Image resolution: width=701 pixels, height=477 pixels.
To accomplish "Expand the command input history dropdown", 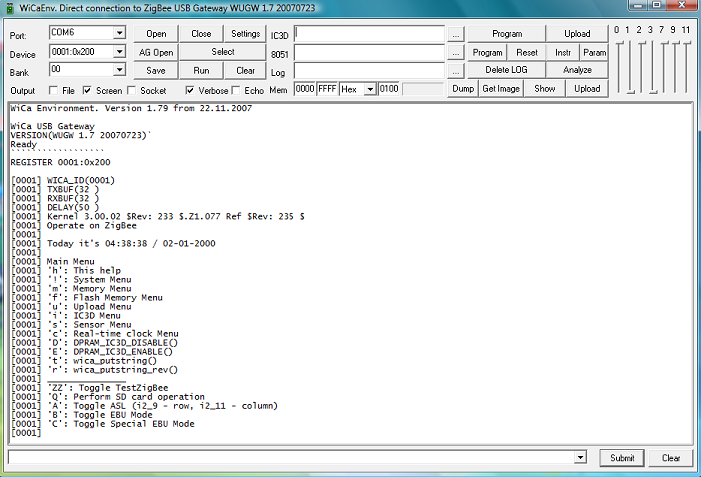I will (x=580, y=457).
